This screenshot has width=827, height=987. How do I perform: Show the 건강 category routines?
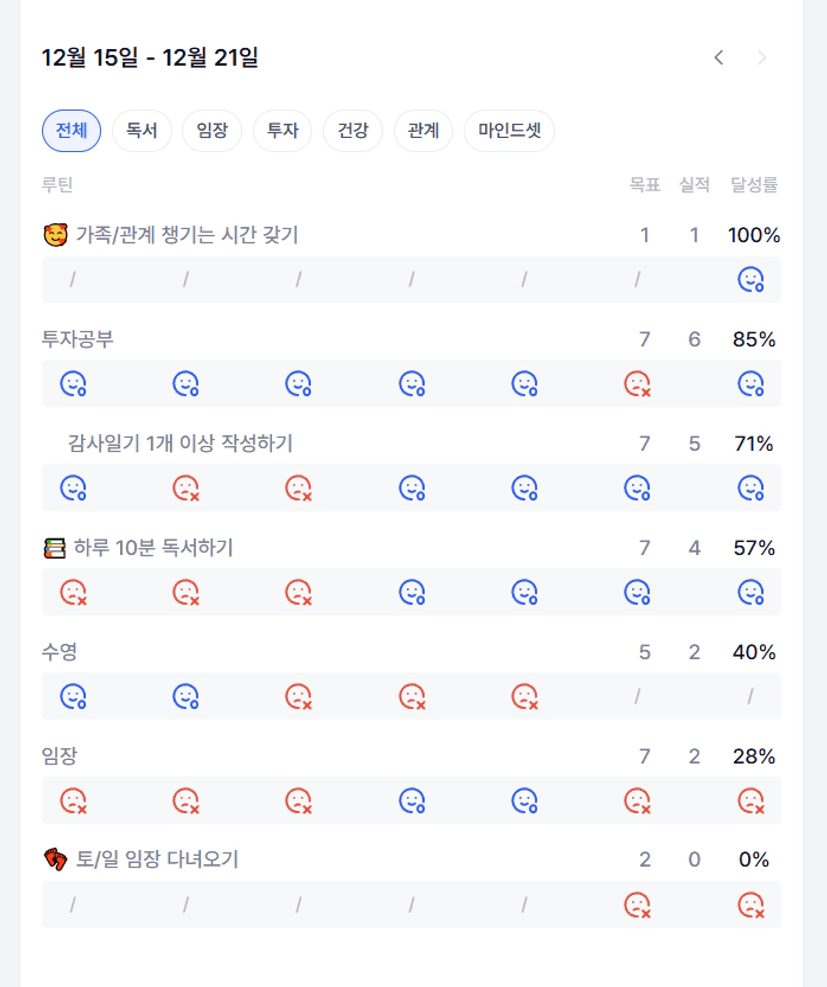pyautogui.click(x=352, y=131)
